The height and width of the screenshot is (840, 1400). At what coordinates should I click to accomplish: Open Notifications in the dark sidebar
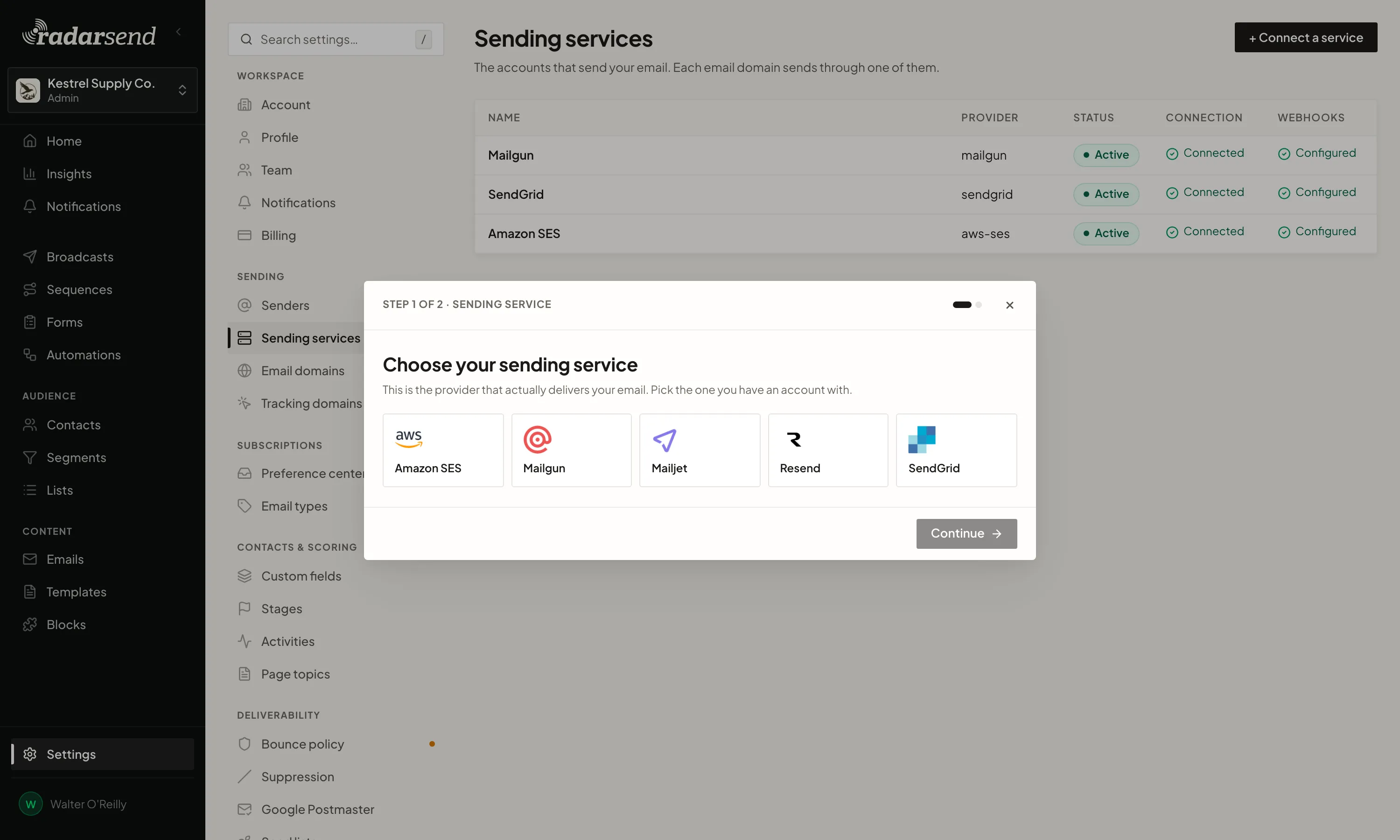(x=102, y=207)
